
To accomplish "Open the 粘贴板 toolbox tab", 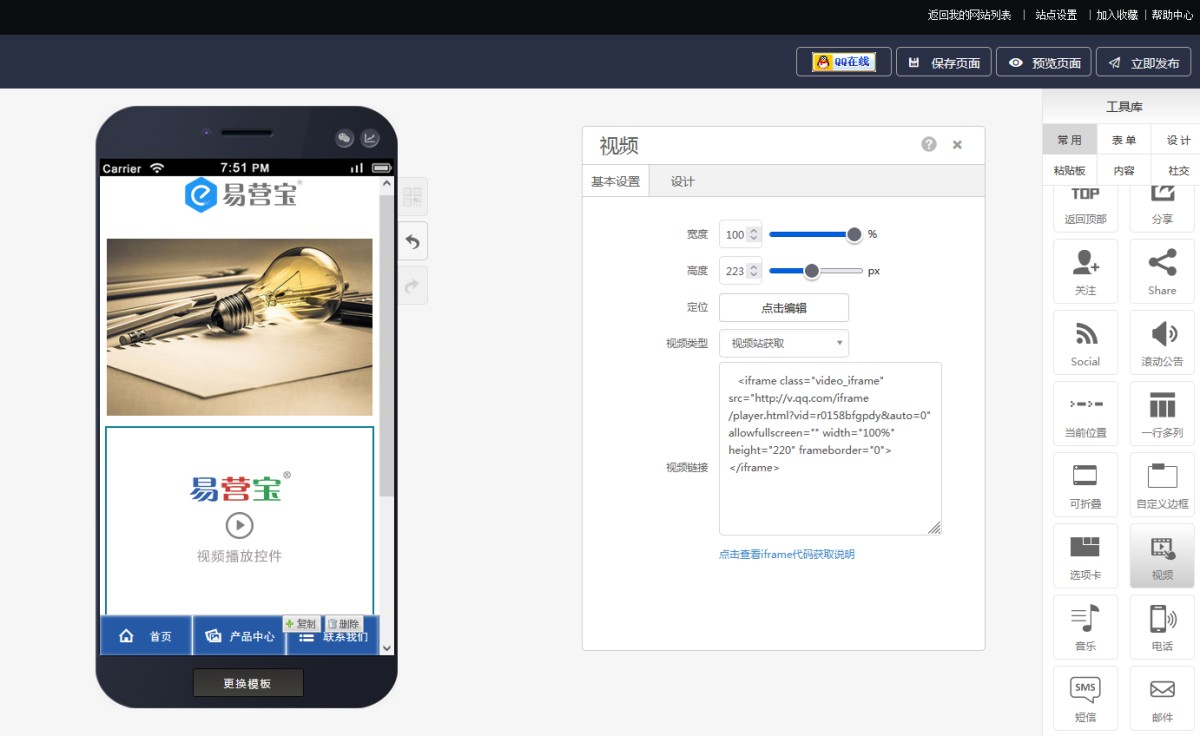I will click(x=1069, y=170).
